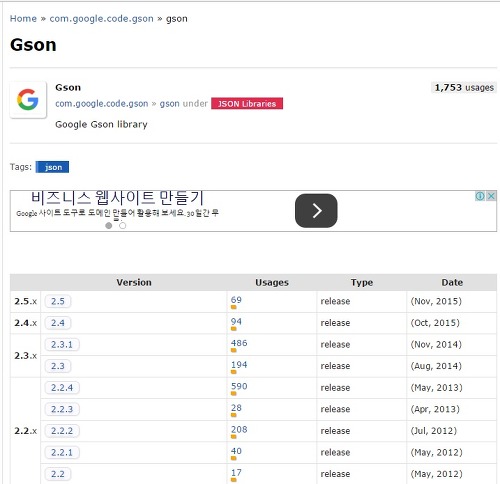The image size is (500, 484).
Task: Click the release type in the 2.2.4 row
Action: click(x=335, y=388)
